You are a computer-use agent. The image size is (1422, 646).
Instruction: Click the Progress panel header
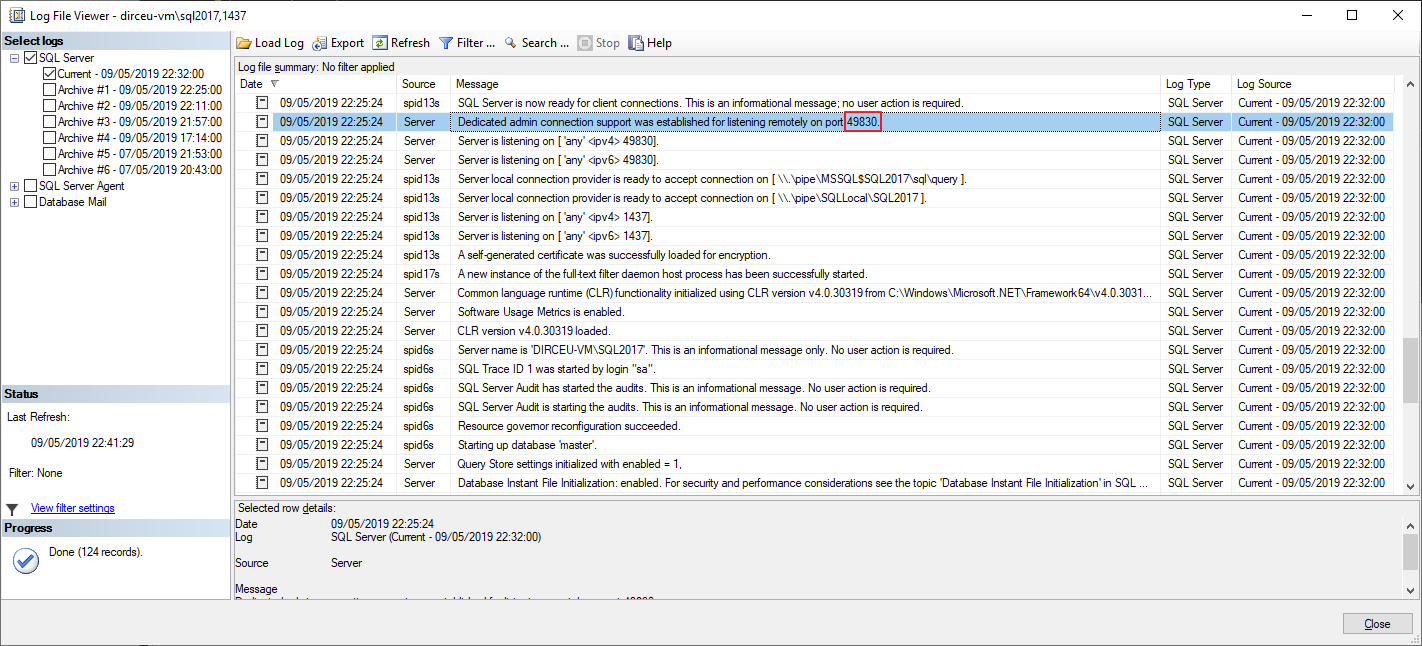115,528
